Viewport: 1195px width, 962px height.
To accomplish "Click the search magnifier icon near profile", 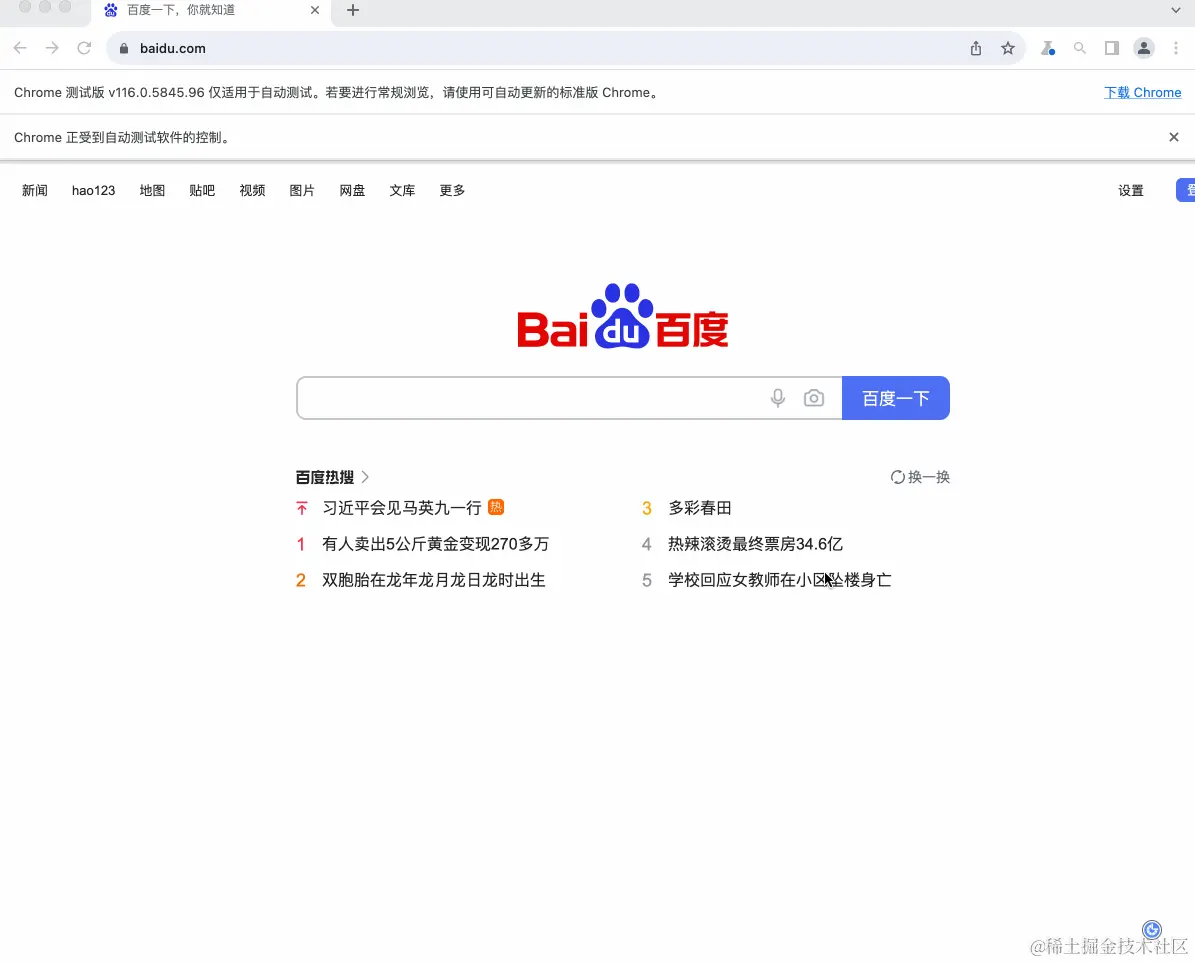I will click(x=1080, y=47).
